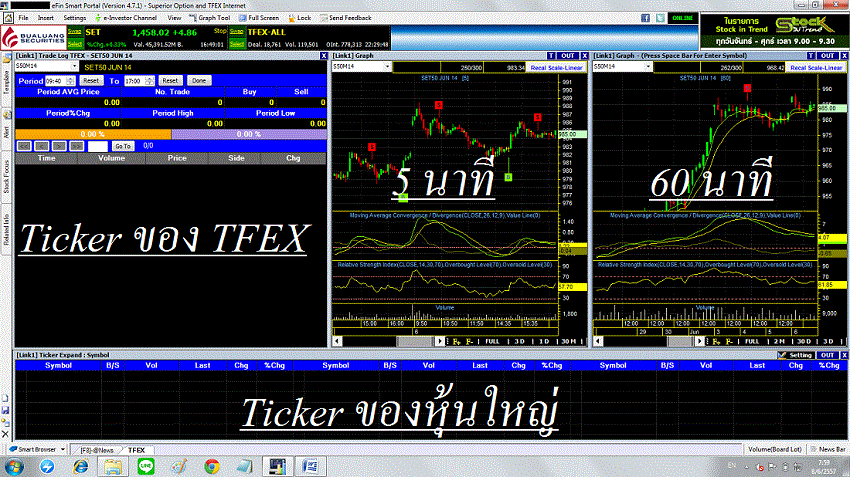The height and width of the screenshot is (477, 850).
Task: Click the orange 0.00 % buy bar
Action: pyautogui.click(x=93, y=134)
